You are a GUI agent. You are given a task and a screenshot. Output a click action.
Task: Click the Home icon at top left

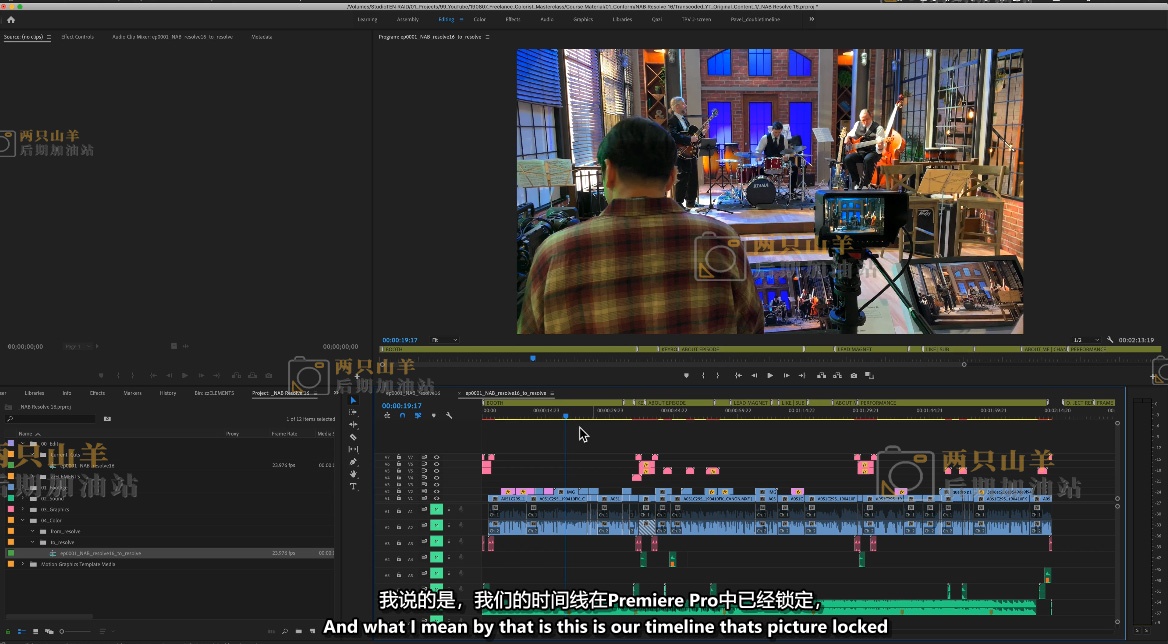pos(11,19)
